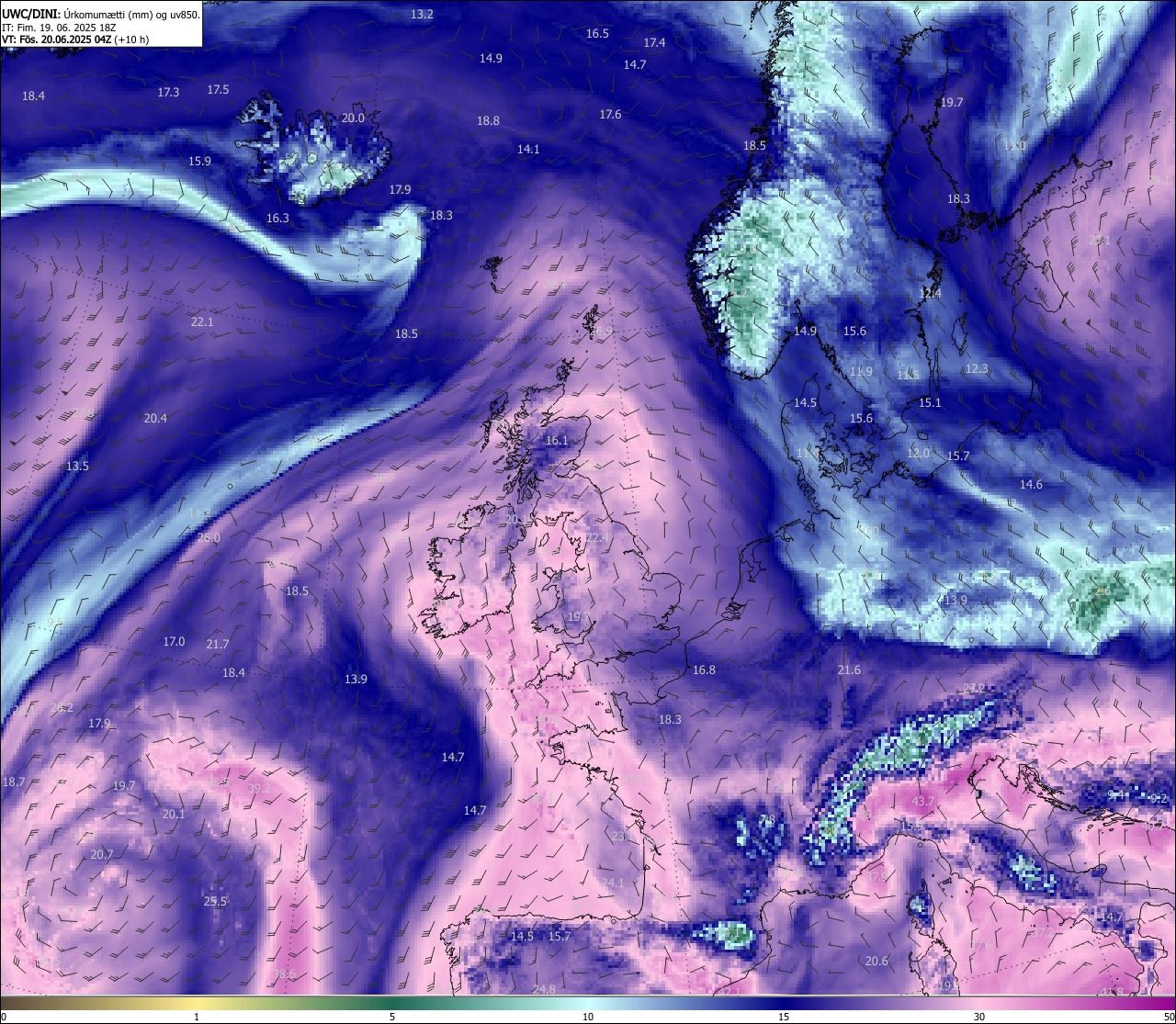The width and height of the screenshot is (1176, 1024).
Task: Click the 21.7 value label
Action: (218, 645)
